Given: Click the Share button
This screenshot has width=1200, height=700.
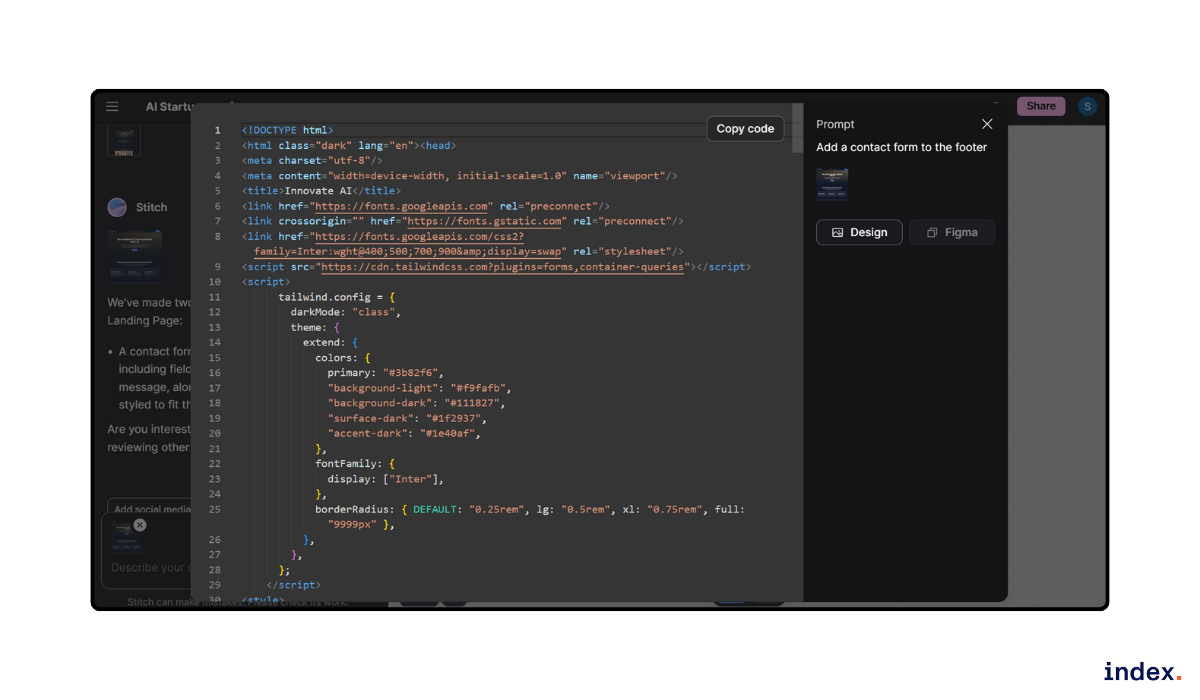Looking at the screenshot, I should (1041, 105).
